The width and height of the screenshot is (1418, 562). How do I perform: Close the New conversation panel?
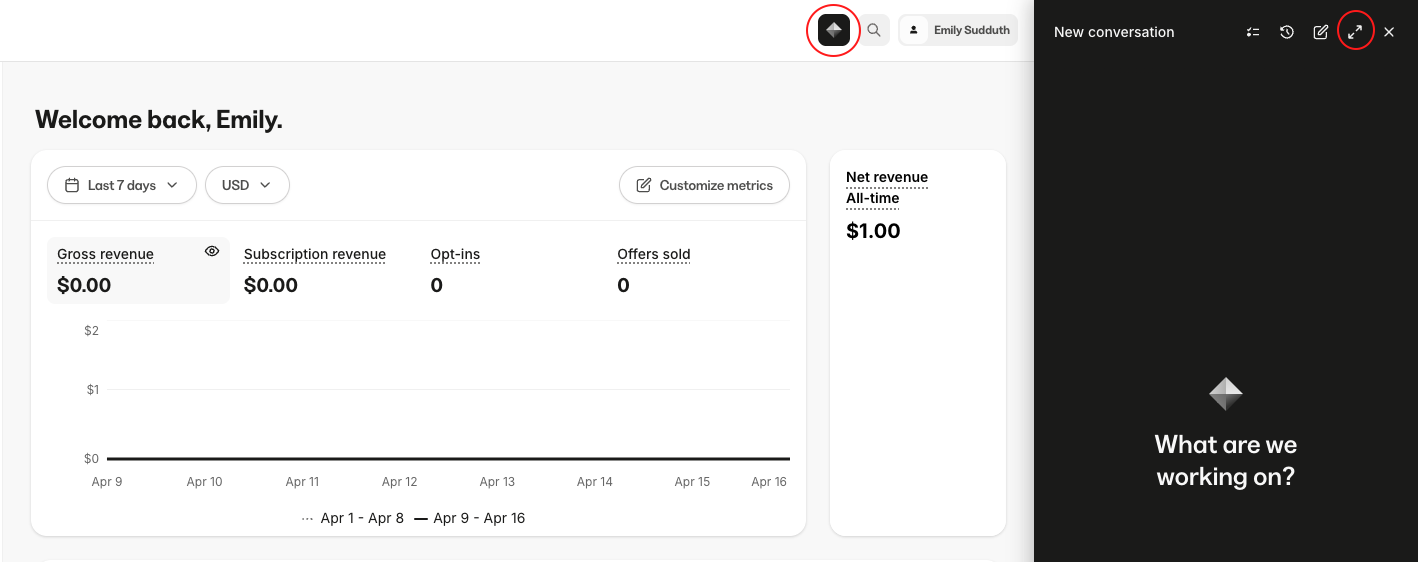tap(1389, 32)
